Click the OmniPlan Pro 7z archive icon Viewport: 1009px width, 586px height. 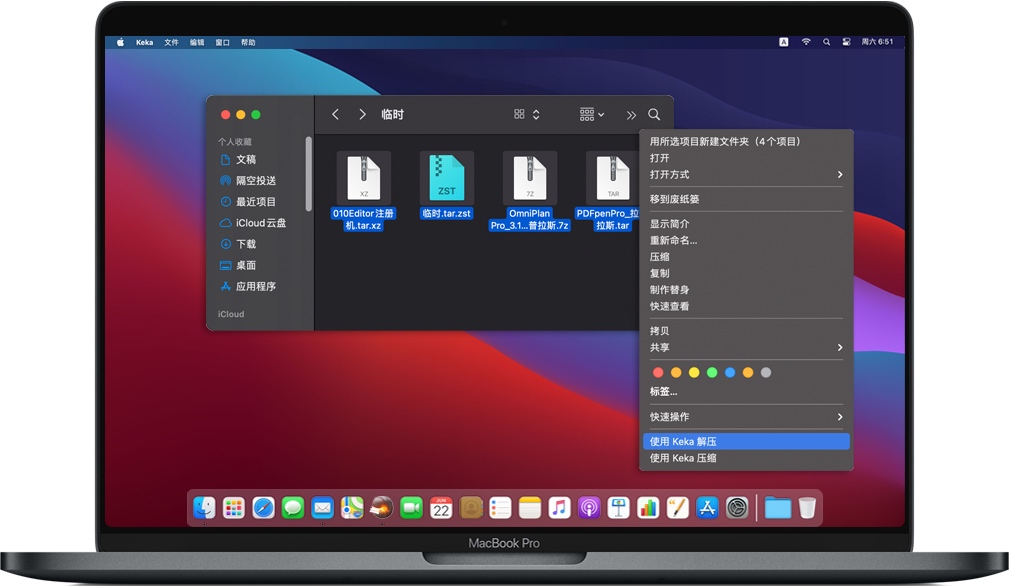click(x=529, y=179)
